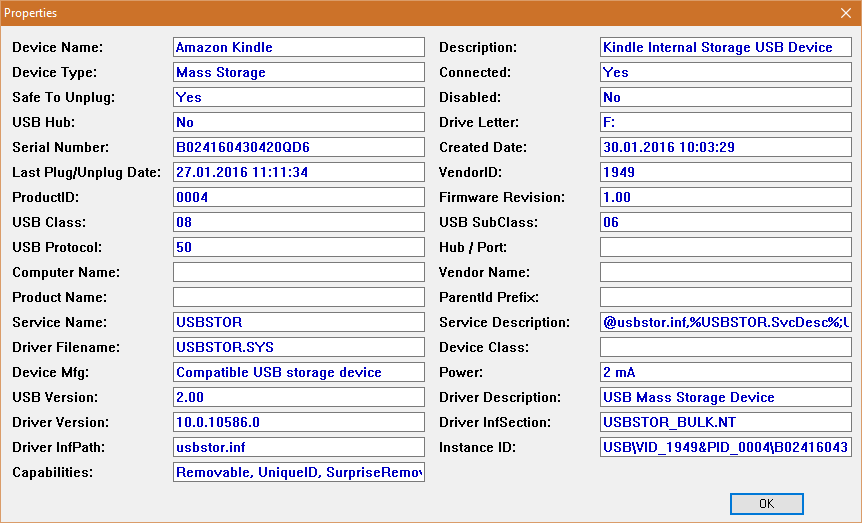Focus the USB Hub value field
The width and height of the screenshot is (862, 523).
(x=299, y=122)
